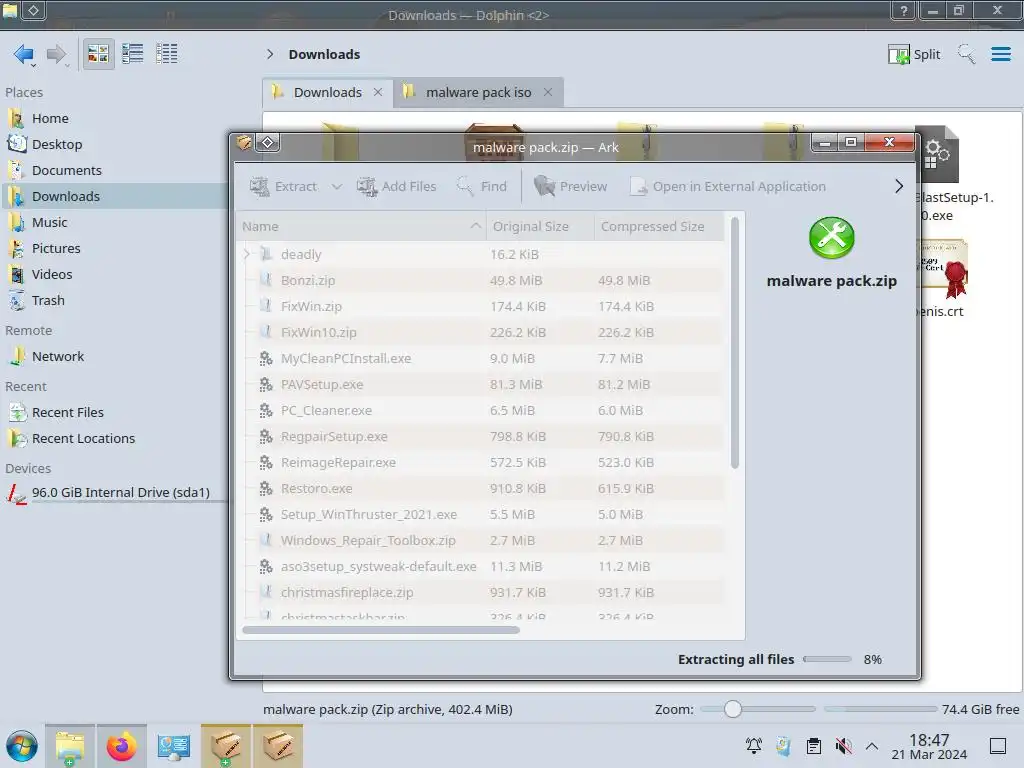The image size is (1024, 768).
Task: Switch Dolphin to Compact view mode
Action: pos(133,54)
